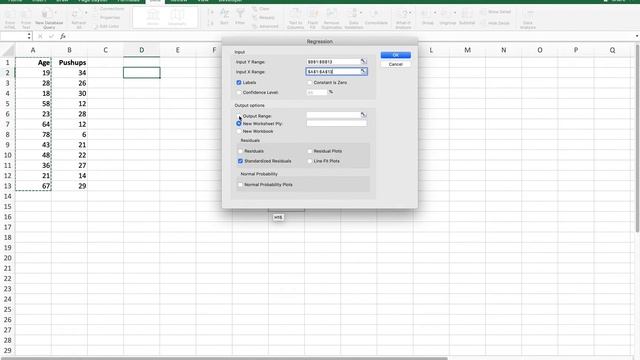Click the Data Validation icon
640x360 pixels.
tap(353, 19)
